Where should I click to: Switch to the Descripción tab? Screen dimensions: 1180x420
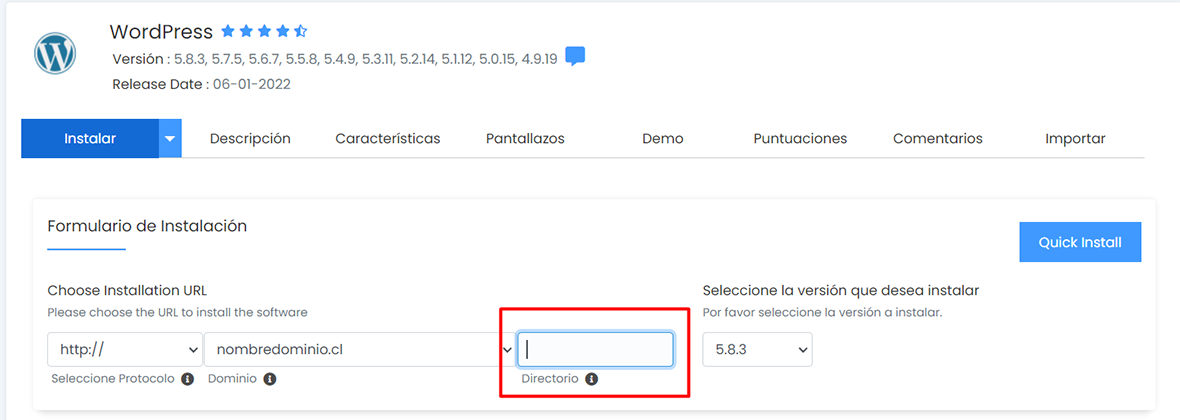(x=250, y=138)
